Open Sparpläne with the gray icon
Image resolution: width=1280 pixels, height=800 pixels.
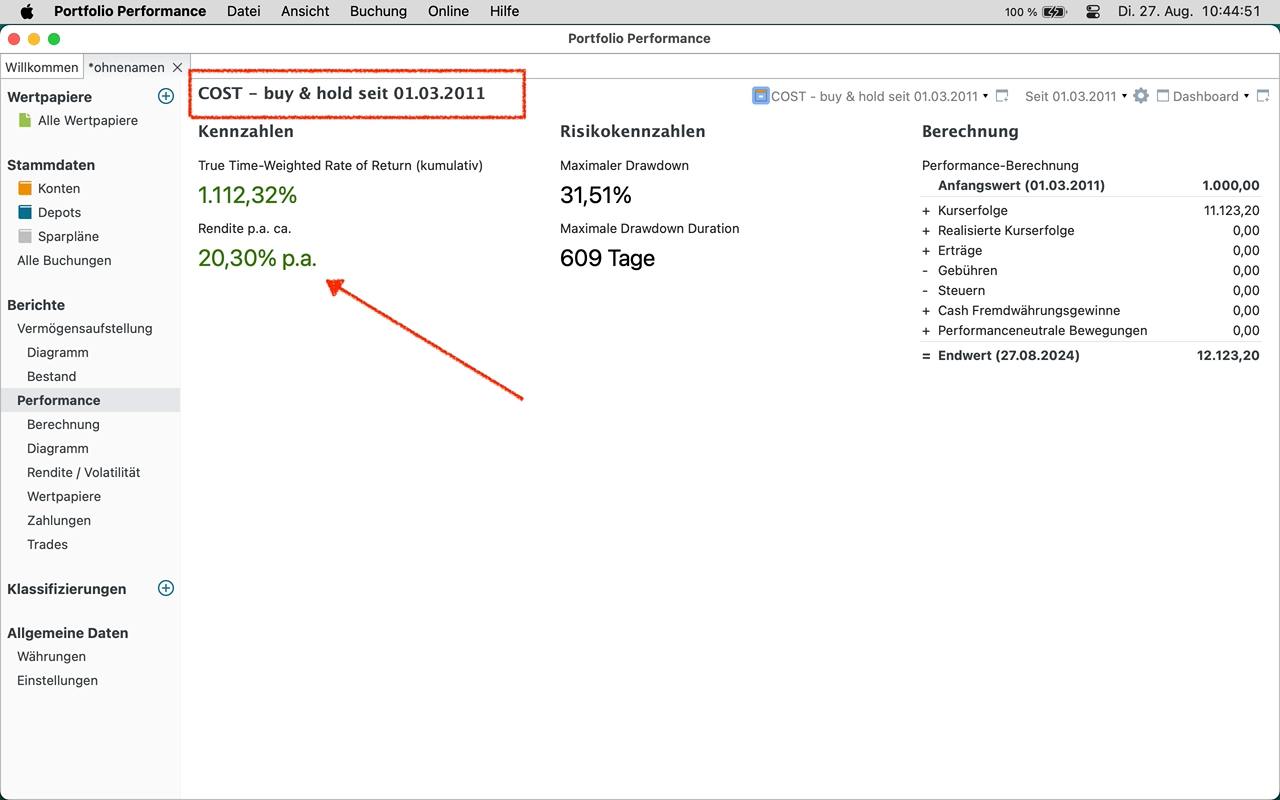67,236
